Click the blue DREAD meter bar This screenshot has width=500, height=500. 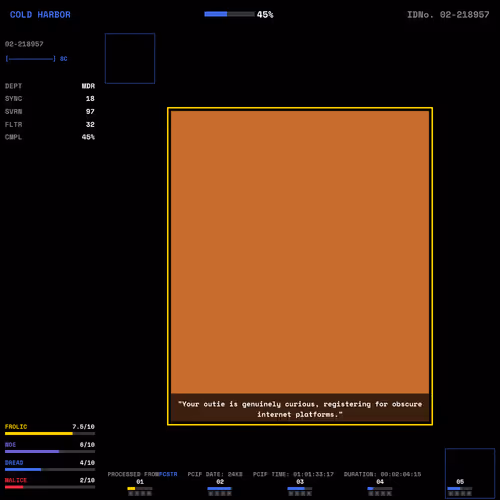point(50,469)
